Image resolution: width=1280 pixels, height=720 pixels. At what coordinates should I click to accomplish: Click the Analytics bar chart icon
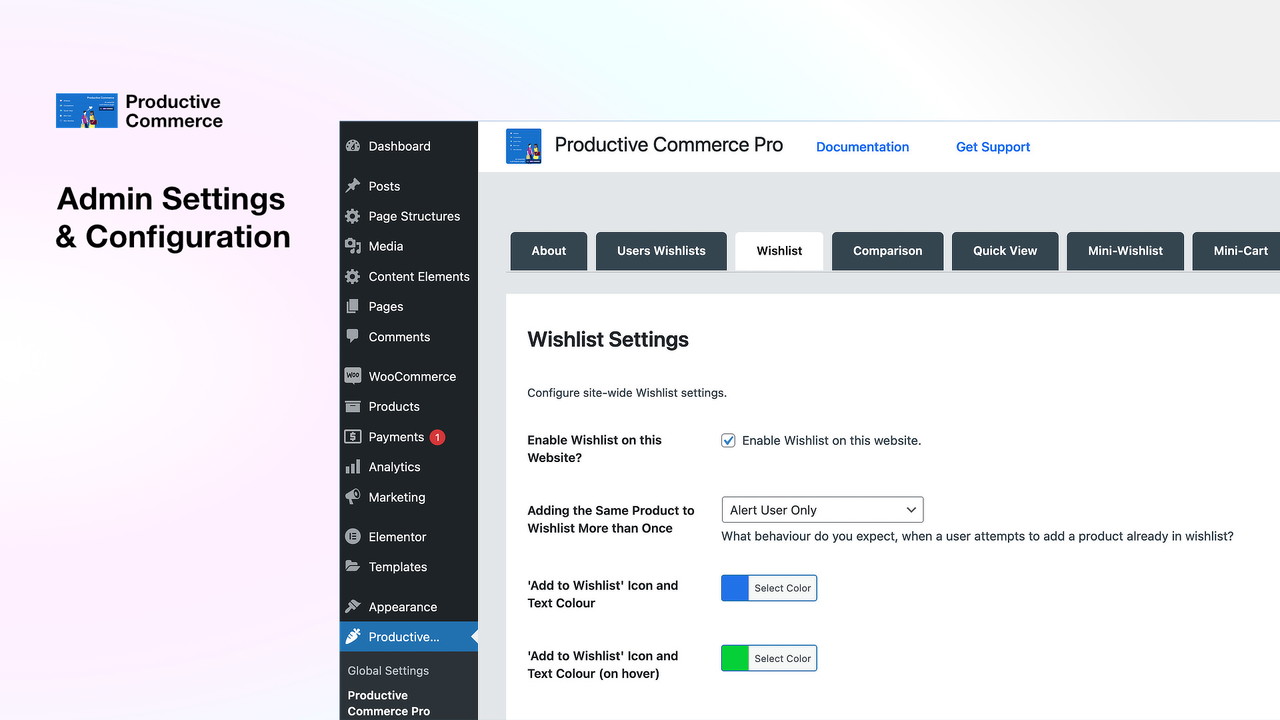352,467
